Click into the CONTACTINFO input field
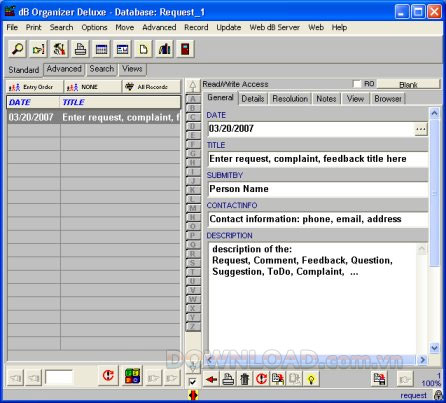The image size is (446, 403). click(x=318, y=219)
